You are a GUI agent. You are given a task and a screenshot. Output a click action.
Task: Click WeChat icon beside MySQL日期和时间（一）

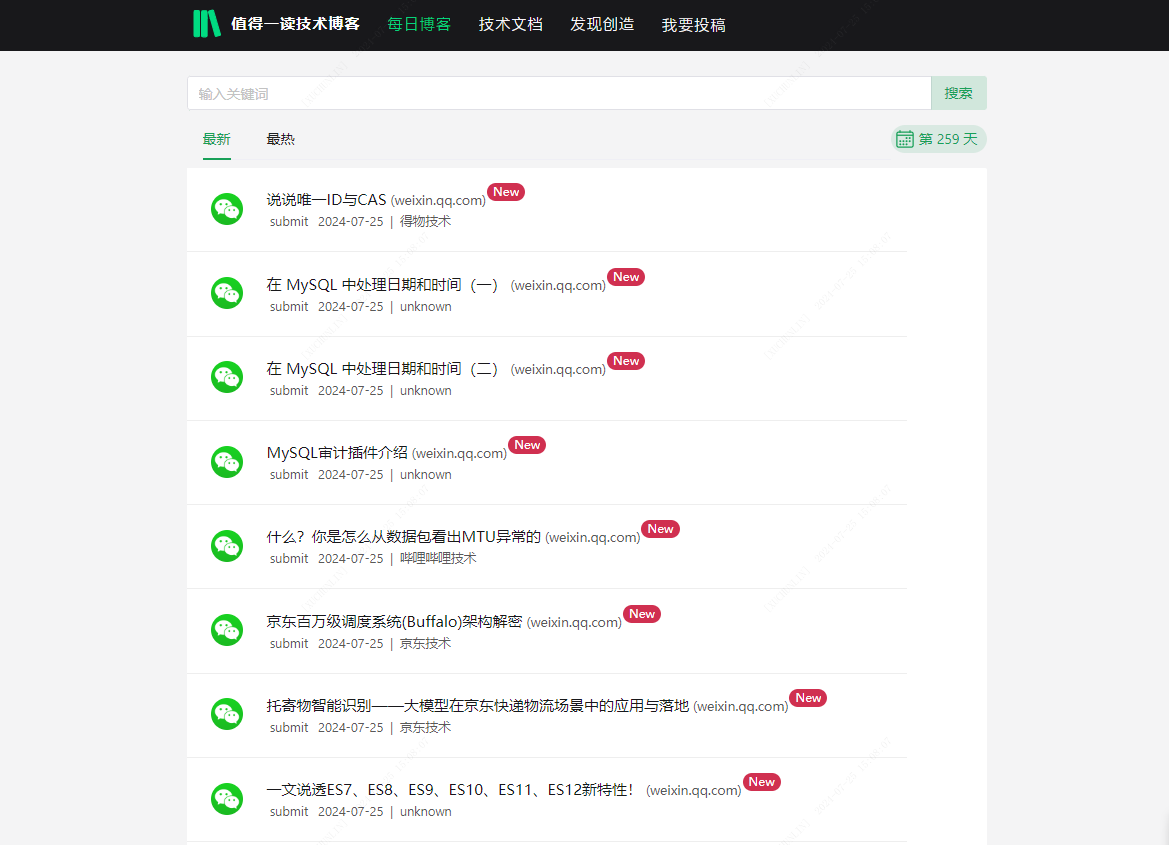tap(227, 293)
